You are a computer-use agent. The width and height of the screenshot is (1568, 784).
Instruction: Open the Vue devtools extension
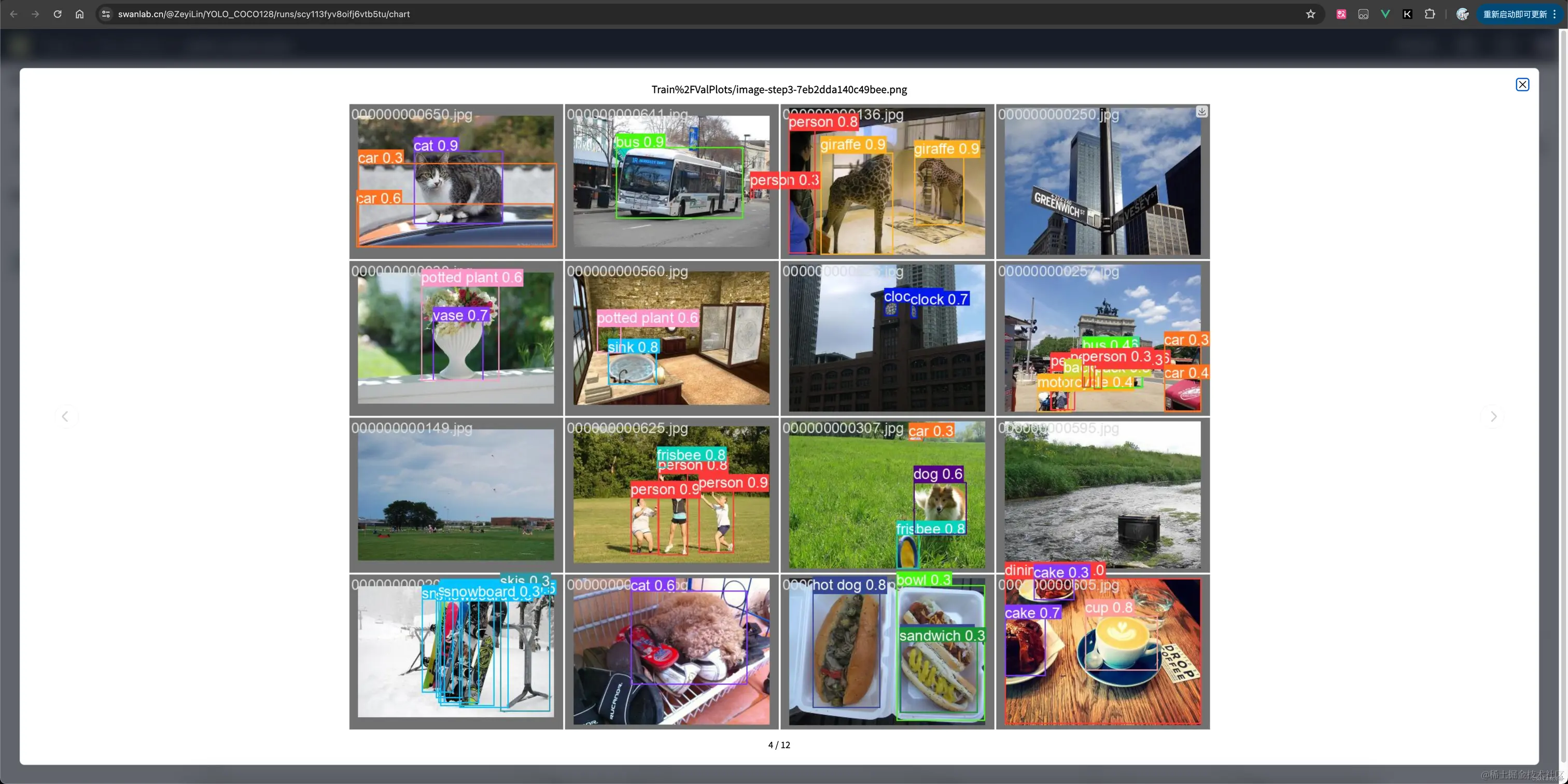point(1385,14)
